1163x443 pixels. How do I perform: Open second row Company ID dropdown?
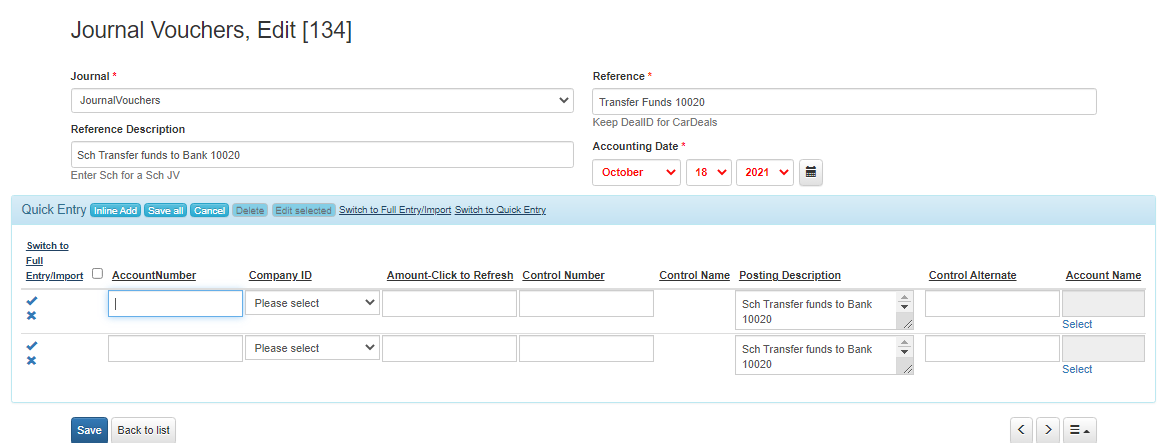(312, 348)
